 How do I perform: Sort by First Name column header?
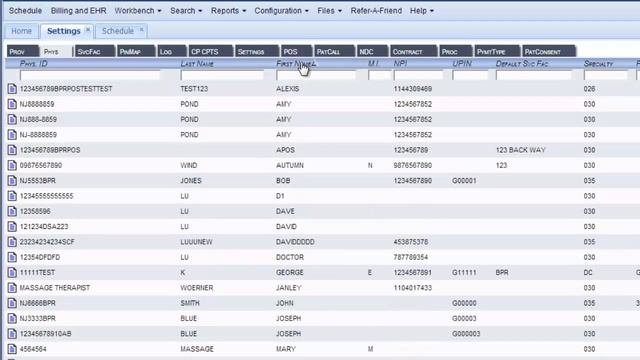click(x=296, y=64)
